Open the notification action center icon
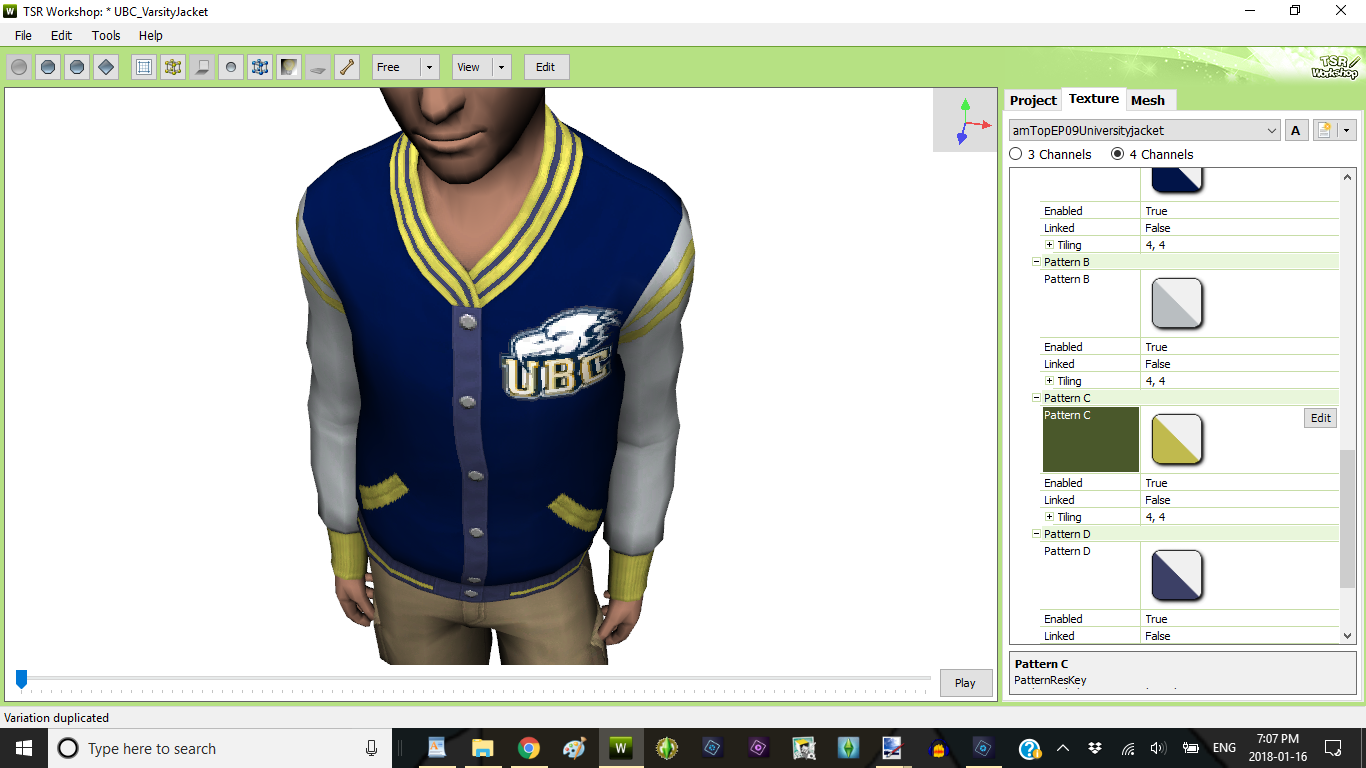This screenshot has width=1366, height=768. (1333, 748)
